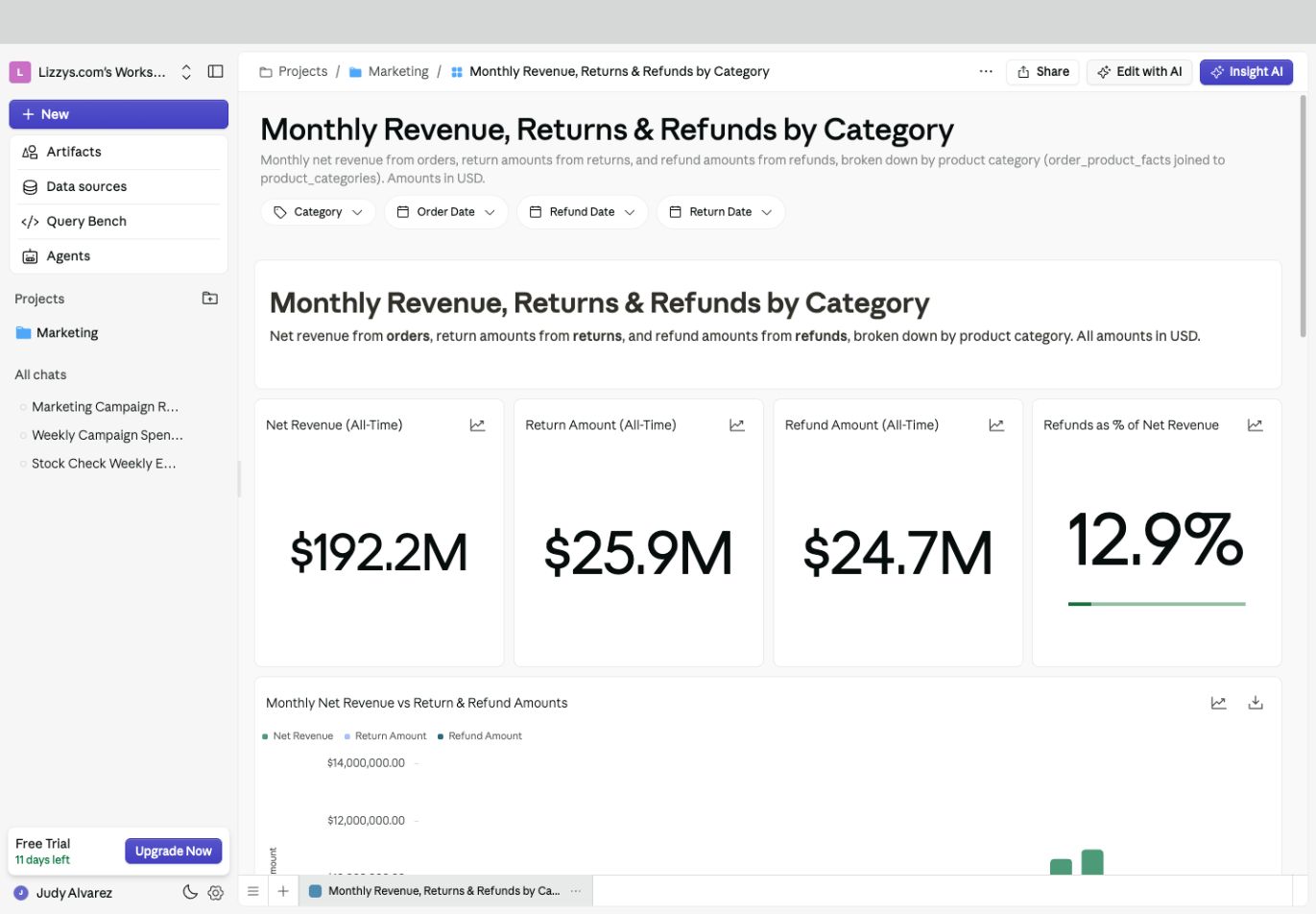Screen dimensions: 1316x914
Task: Open Query Bench in the sidebar
Action: click(119, 221)
